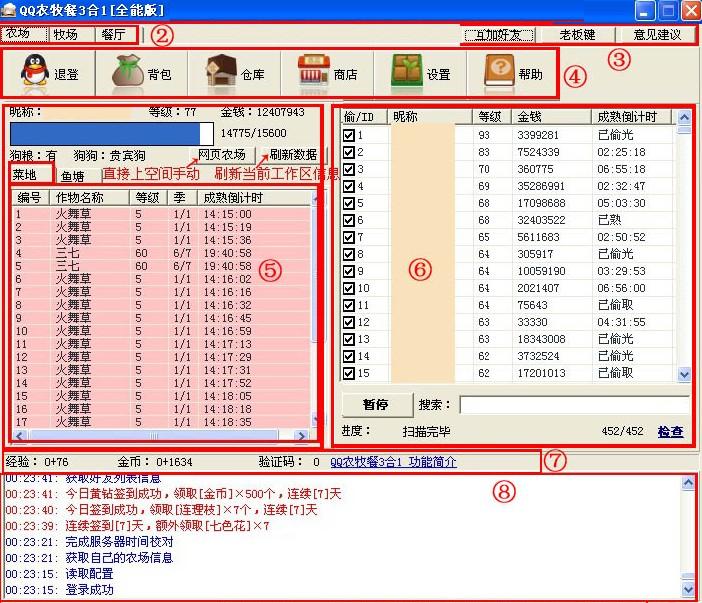The width and height of the screenshot is (702, 603).
Task: Uncheck friend ID 10 checkbox
Action: 348,288
